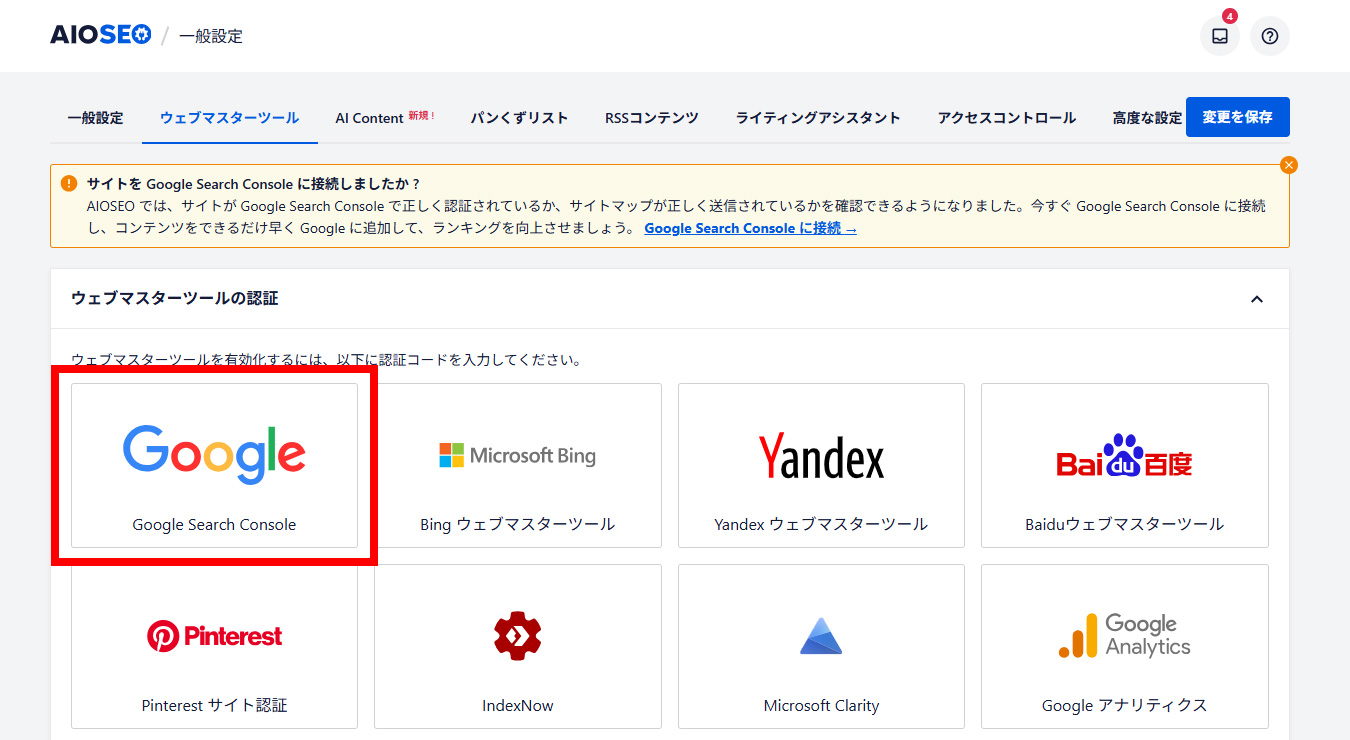Dismiss the yellow notification banner
This screenshot has height=740, width=1350.
[x=1289, y=165]
